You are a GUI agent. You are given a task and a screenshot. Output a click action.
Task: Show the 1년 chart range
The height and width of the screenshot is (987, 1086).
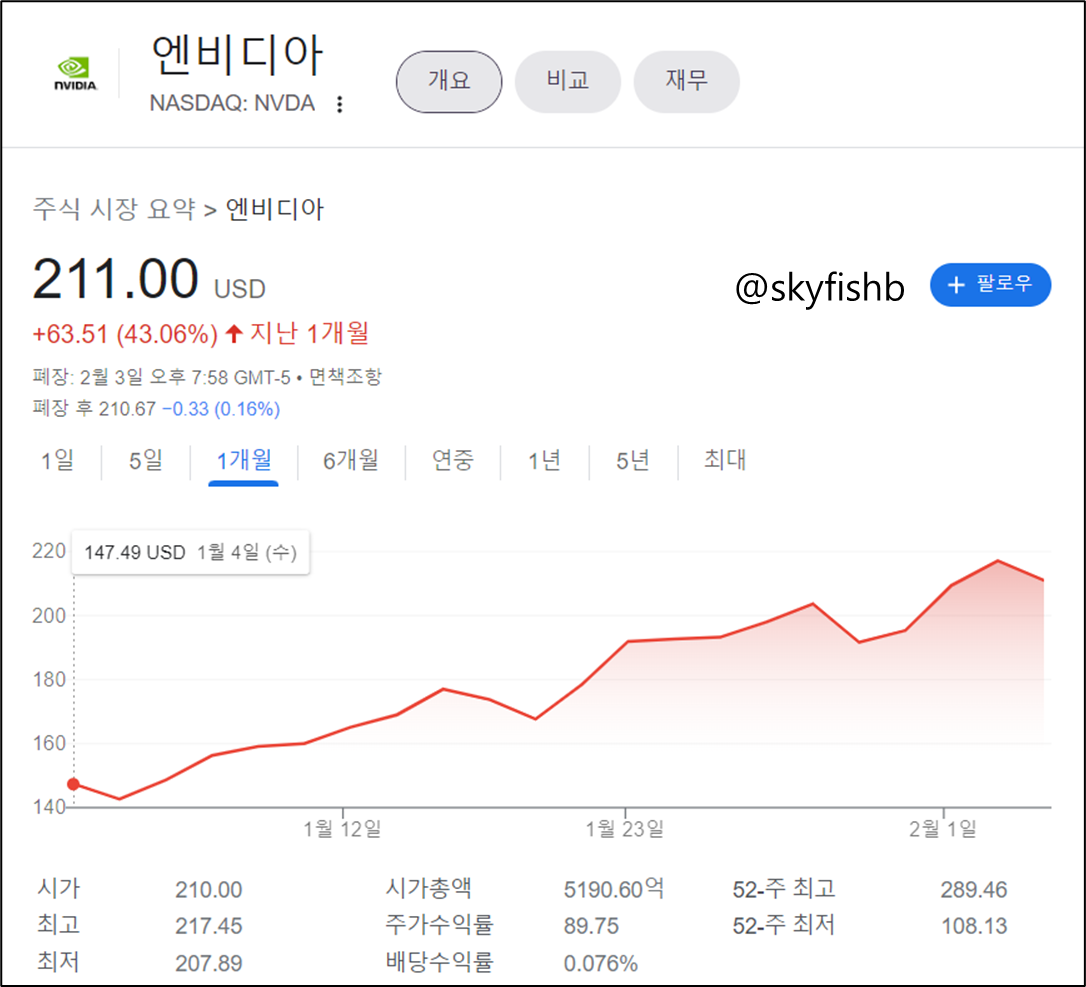544,461
